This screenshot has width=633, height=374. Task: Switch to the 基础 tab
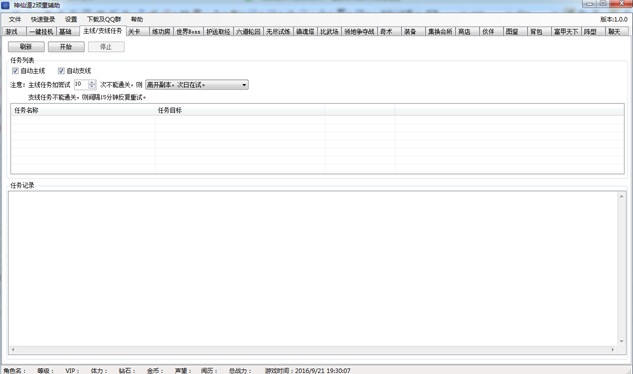(x=67, y=32)
